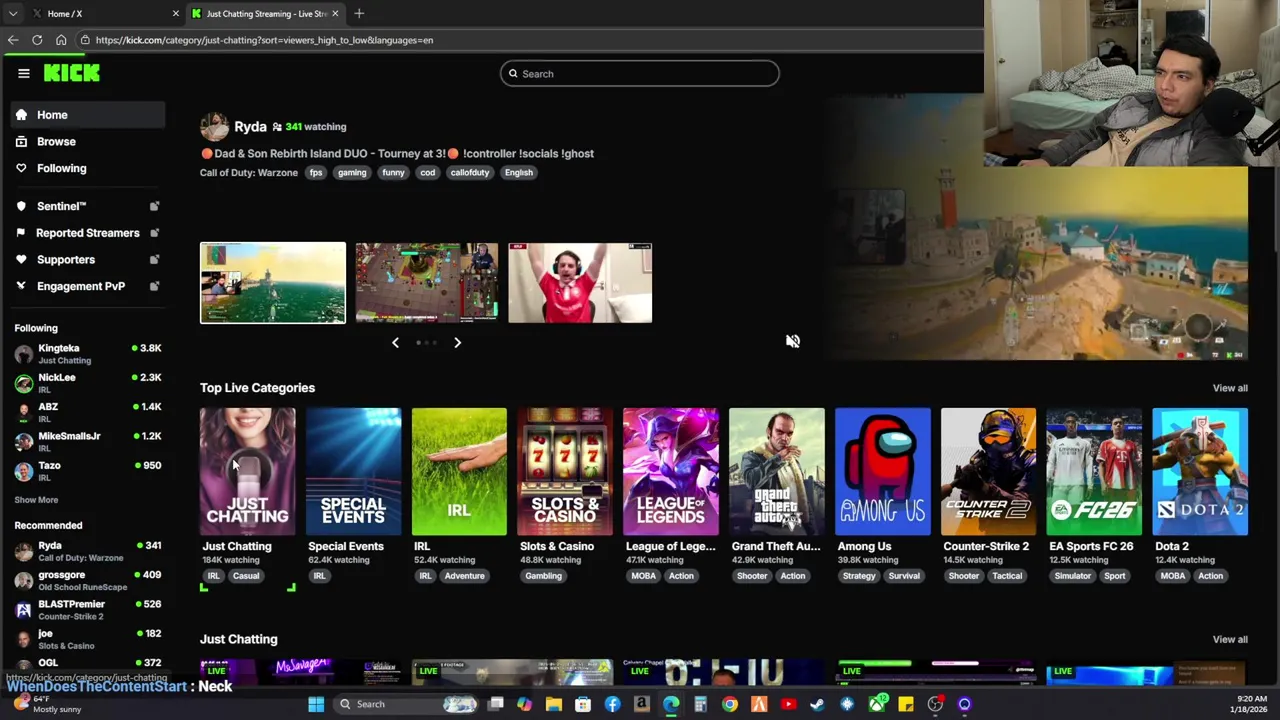Open Call of Duty: Warzone category link
This screenshot has height=720, width=1280.
249,173
